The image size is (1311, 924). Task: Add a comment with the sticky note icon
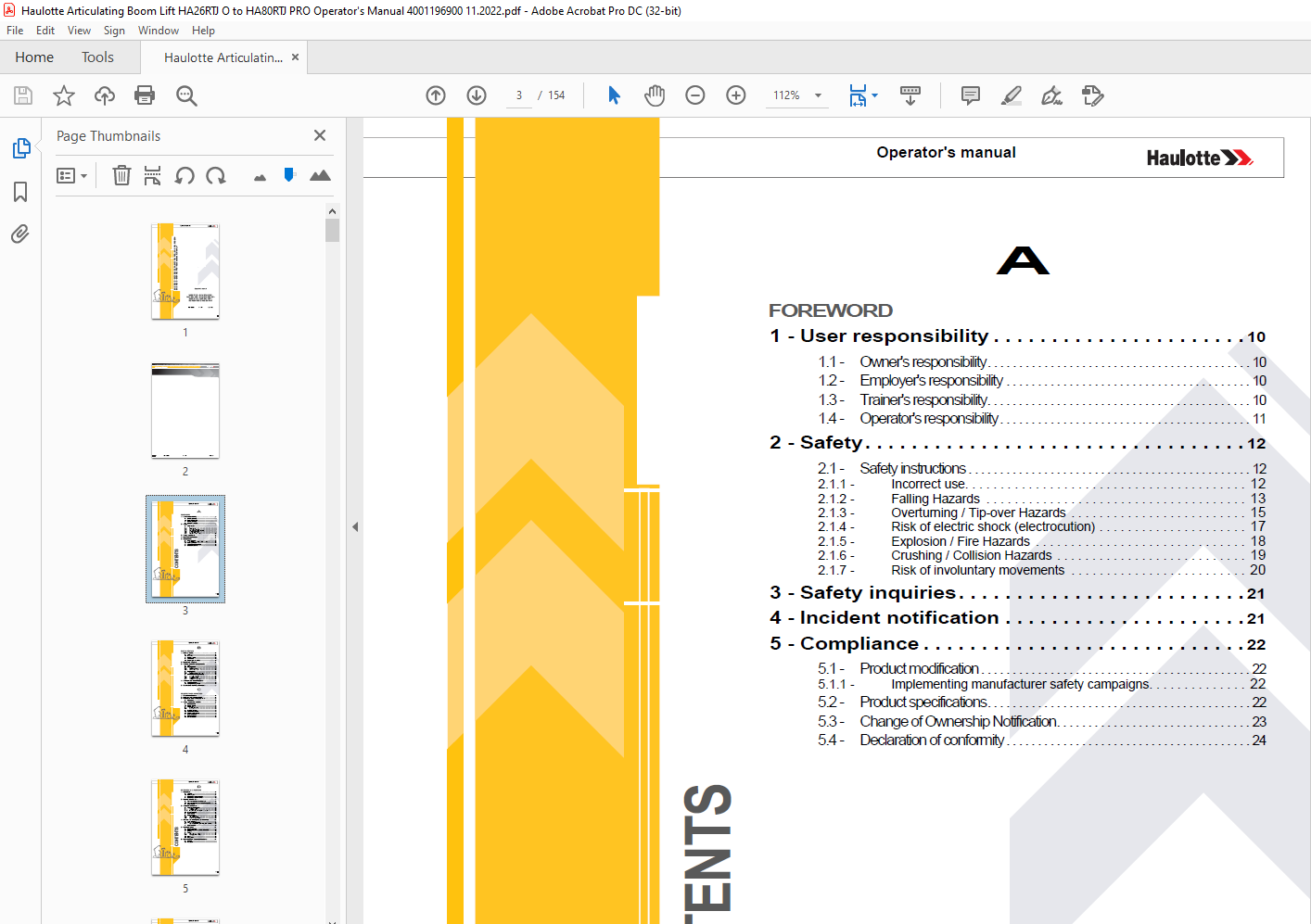click(971, 95)
